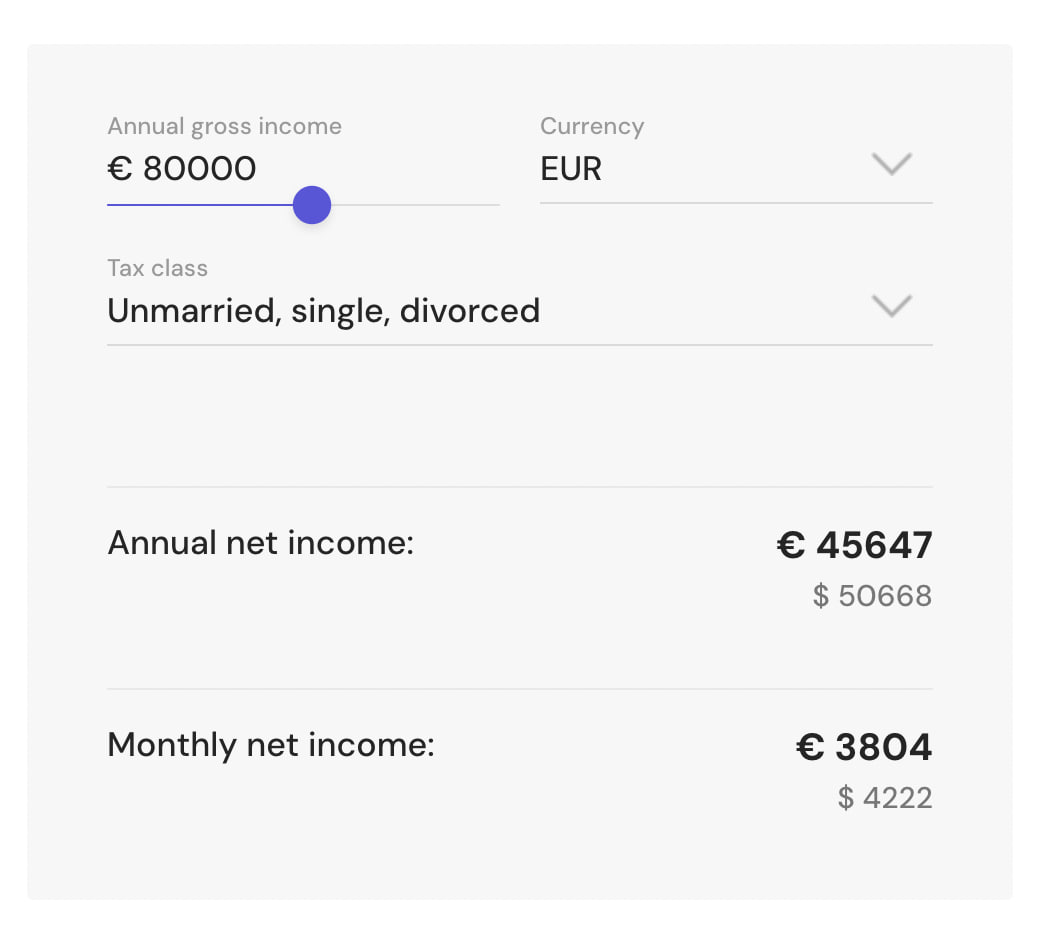This screenshot has height=926, width=1044.
Task: Click the Currency dropdown chevron arrow
Action: [x=891, y=164]
